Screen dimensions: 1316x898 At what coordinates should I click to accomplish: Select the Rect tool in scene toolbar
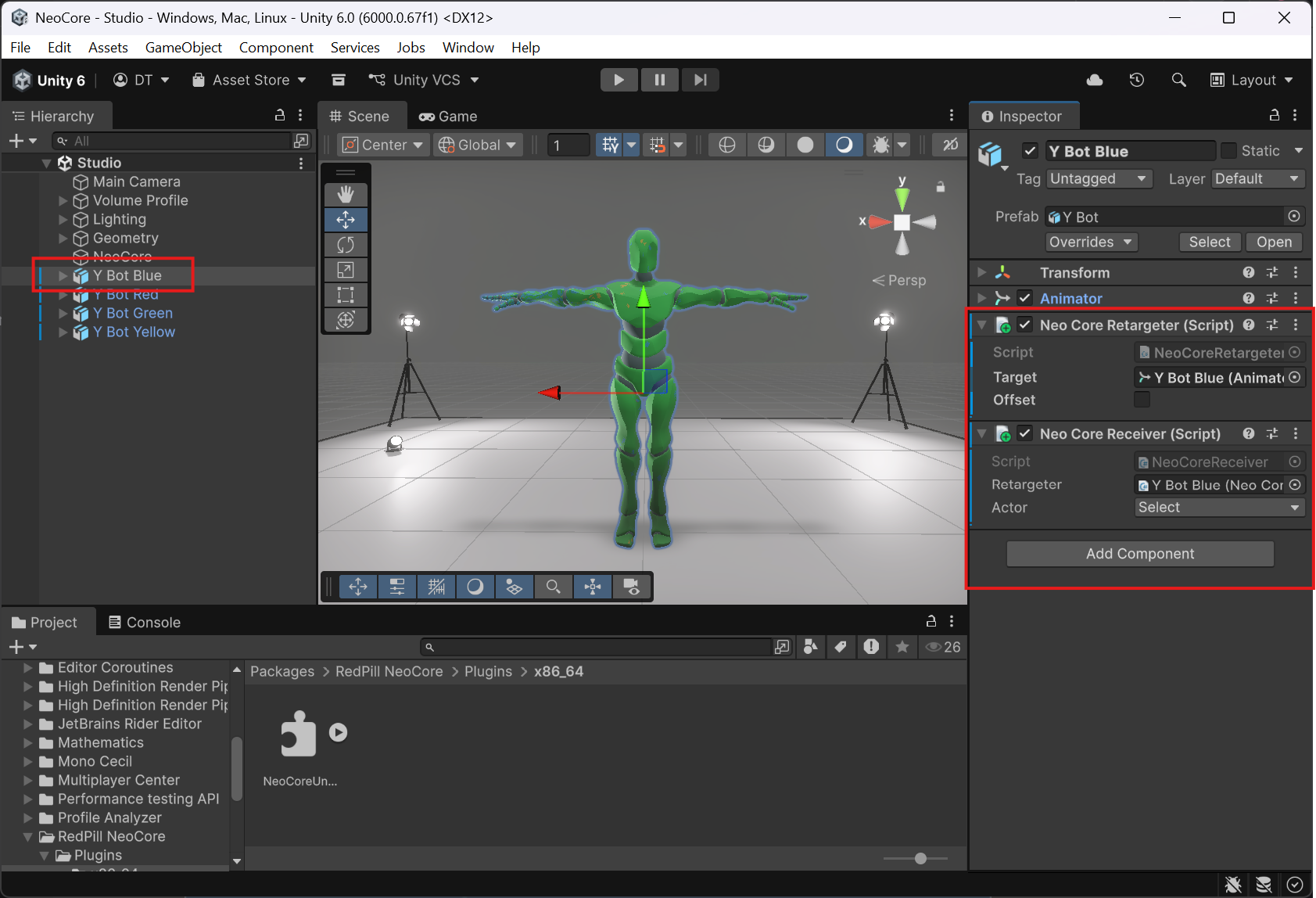[x=346, y=295]
